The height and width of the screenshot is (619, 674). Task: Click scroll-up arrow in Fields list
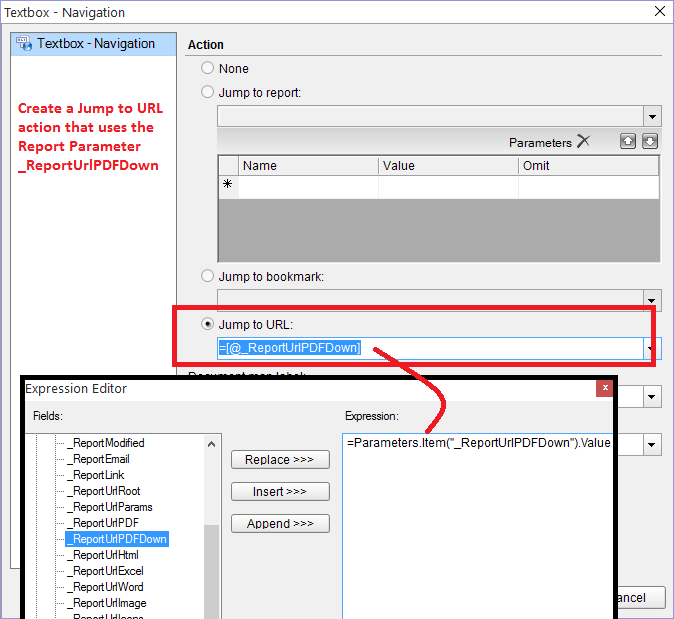[x=211, y=444]
